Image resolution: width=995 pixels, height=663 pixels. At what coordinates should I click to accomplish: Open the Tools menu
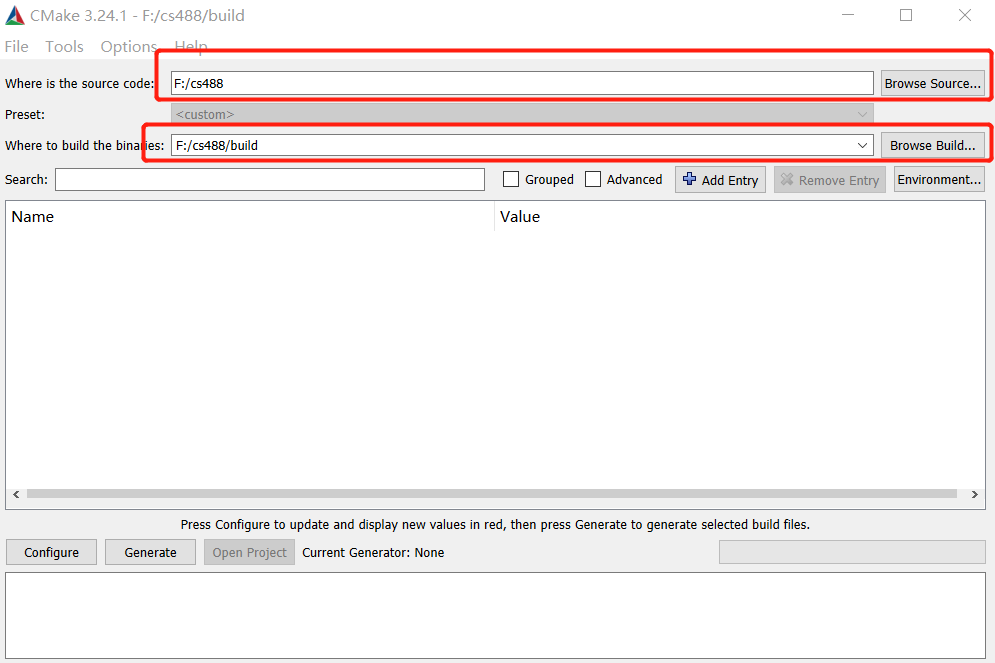(x=64, y=46)
